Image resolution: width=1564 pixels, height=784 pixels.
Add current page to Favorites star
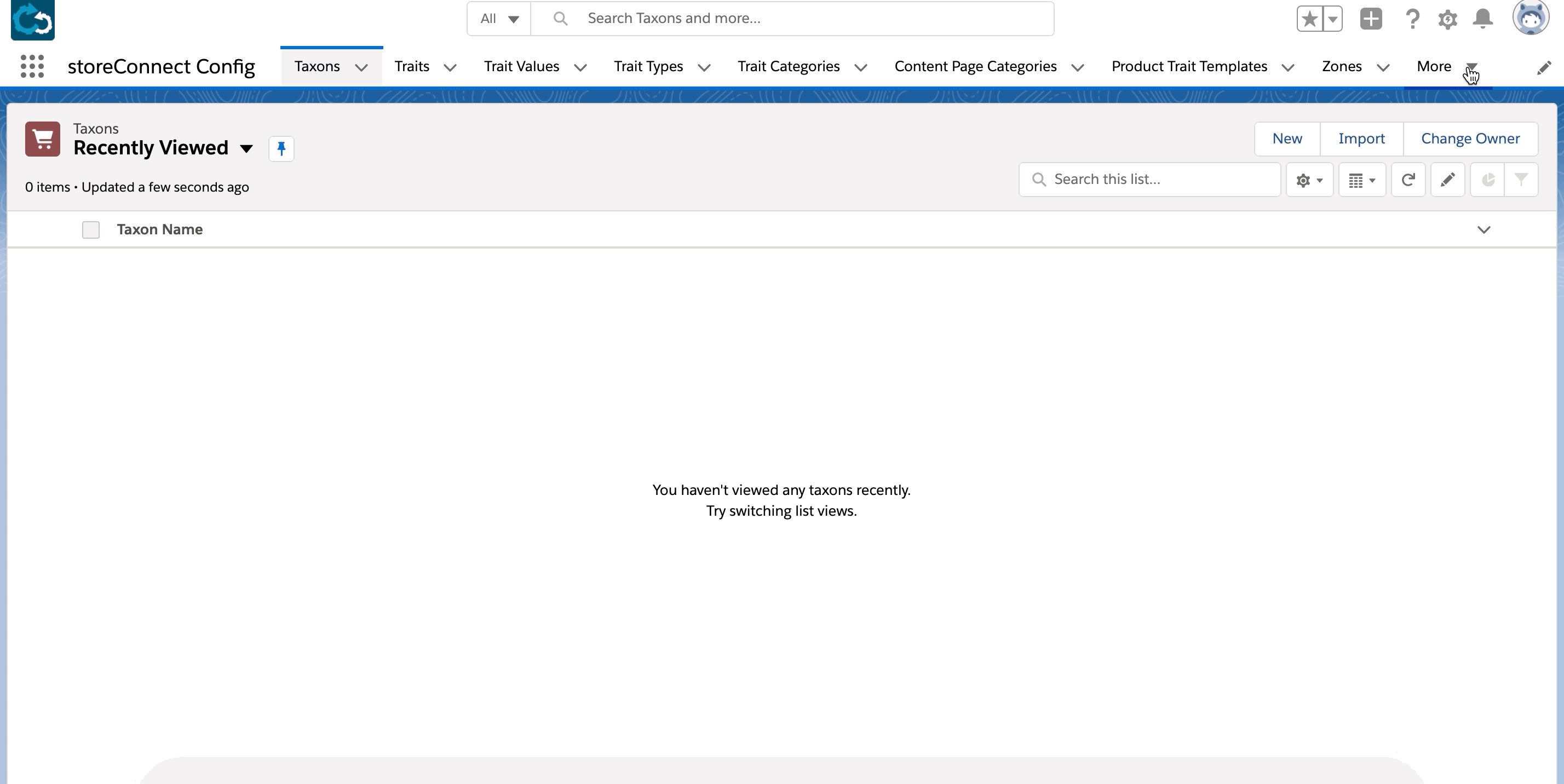coord(1309,19)
